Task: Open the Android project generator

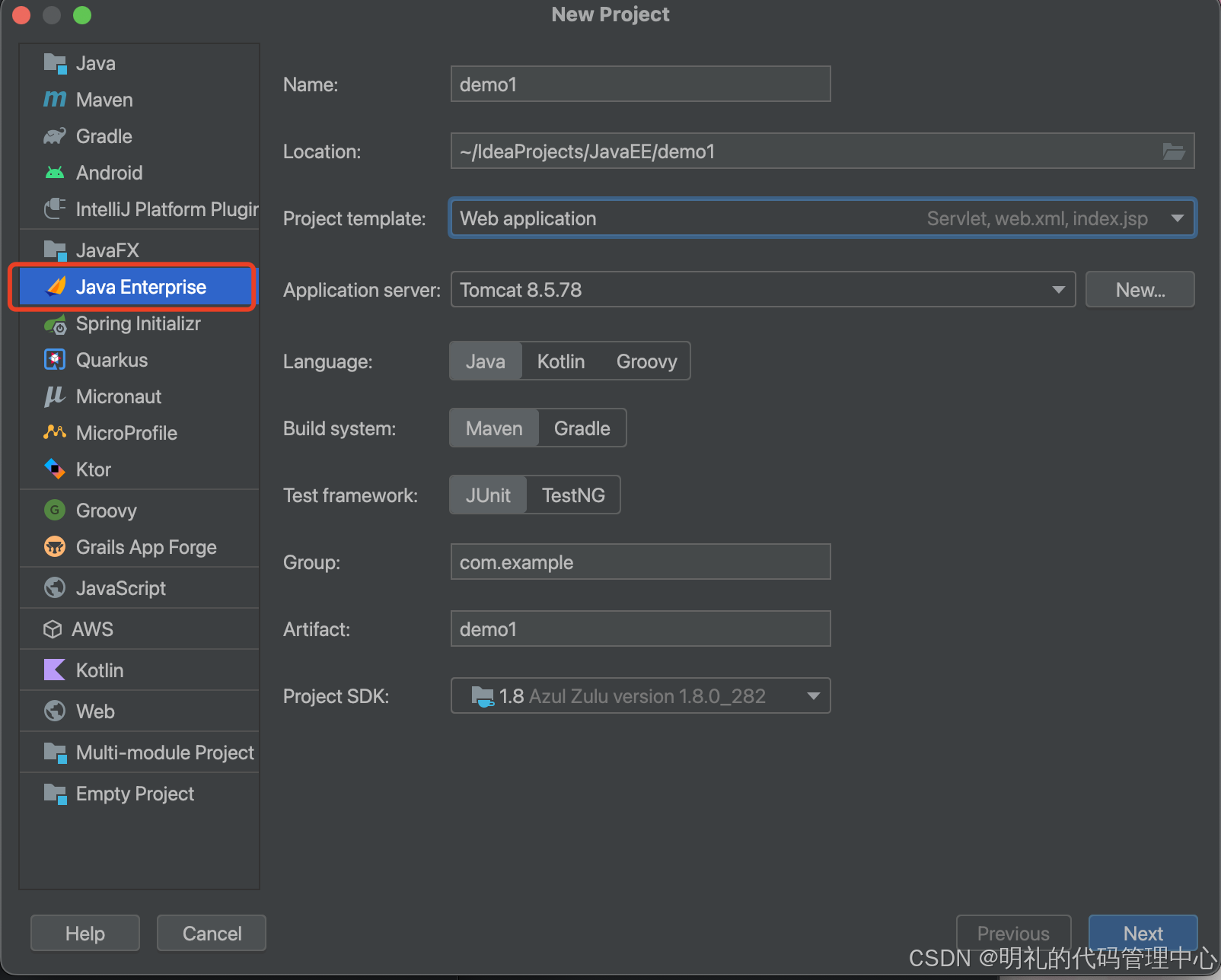Action: point(109,172)
